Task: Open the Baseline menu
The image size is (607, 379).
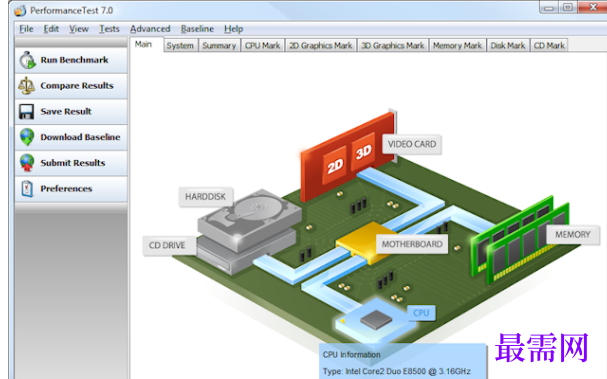Action: [x=197, y=29]
